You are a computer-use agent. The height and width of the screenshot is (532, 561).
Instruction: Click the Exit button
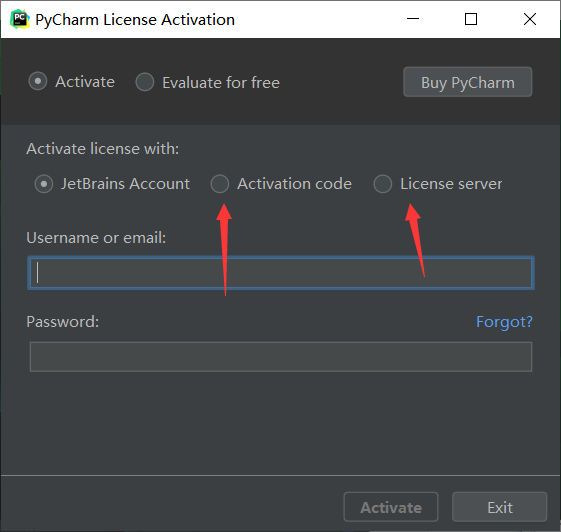pos(499,507)
